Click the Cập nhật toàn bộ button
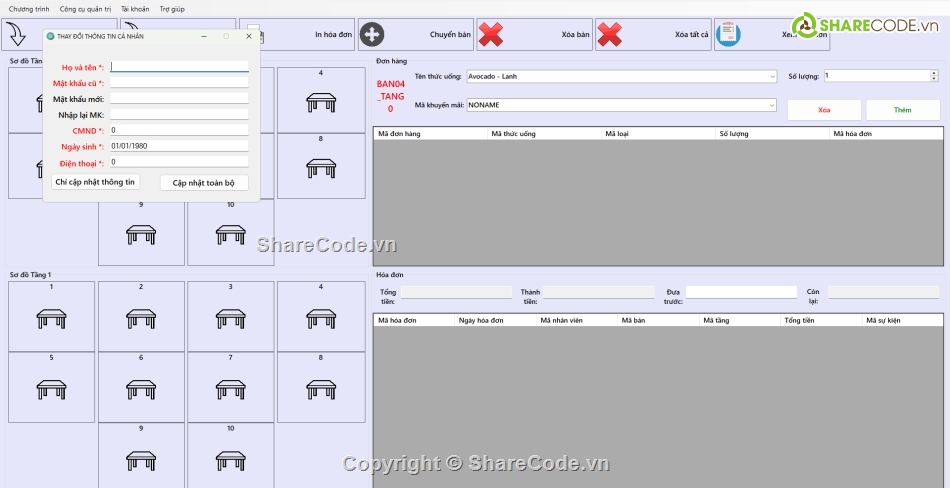This screenshot has width=950, height=488. (204, 183)
